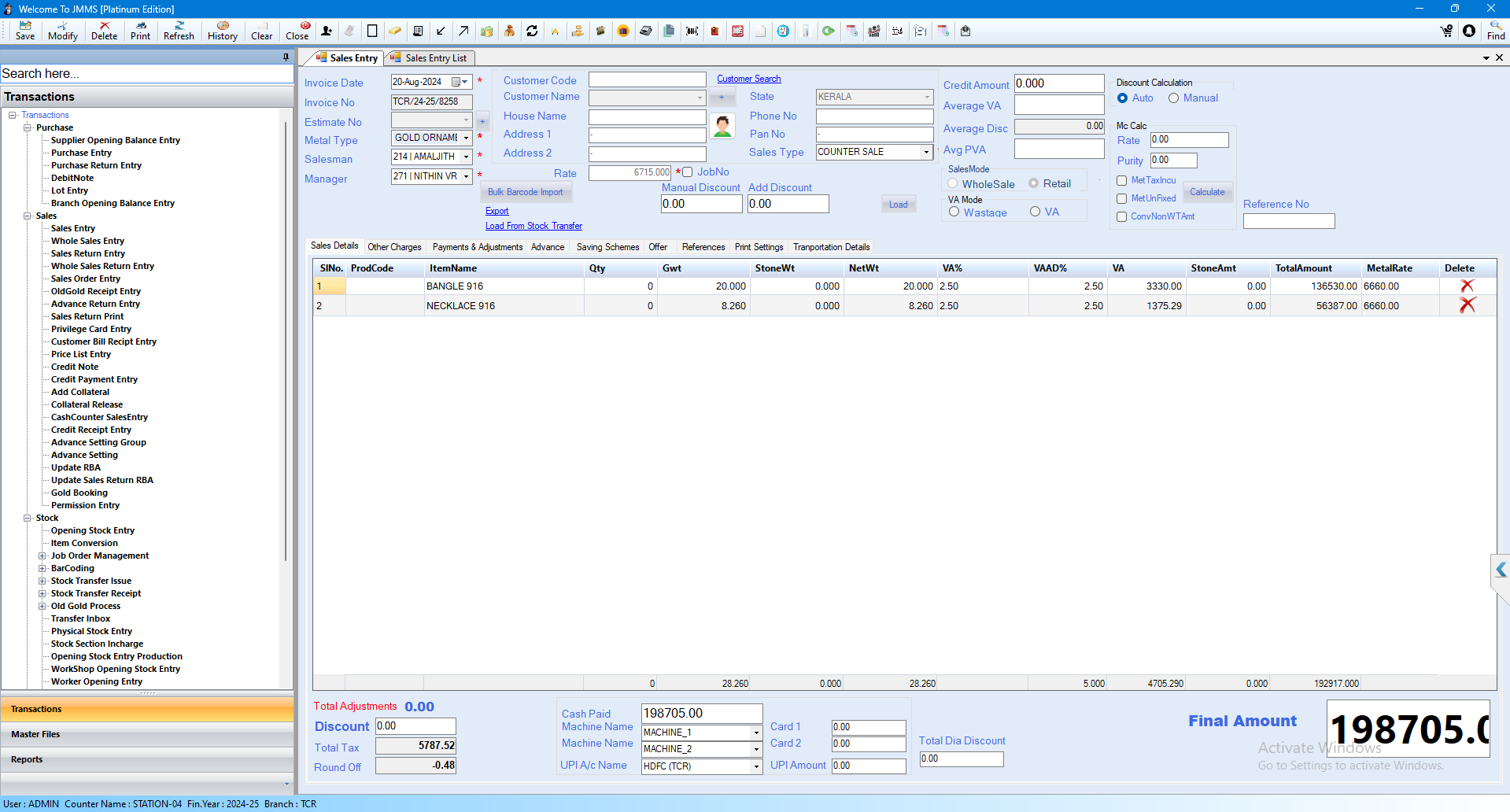Switch to the Sales Entry List tab
The width and height of the screenshot is (1510, 812).
point(435,58)
